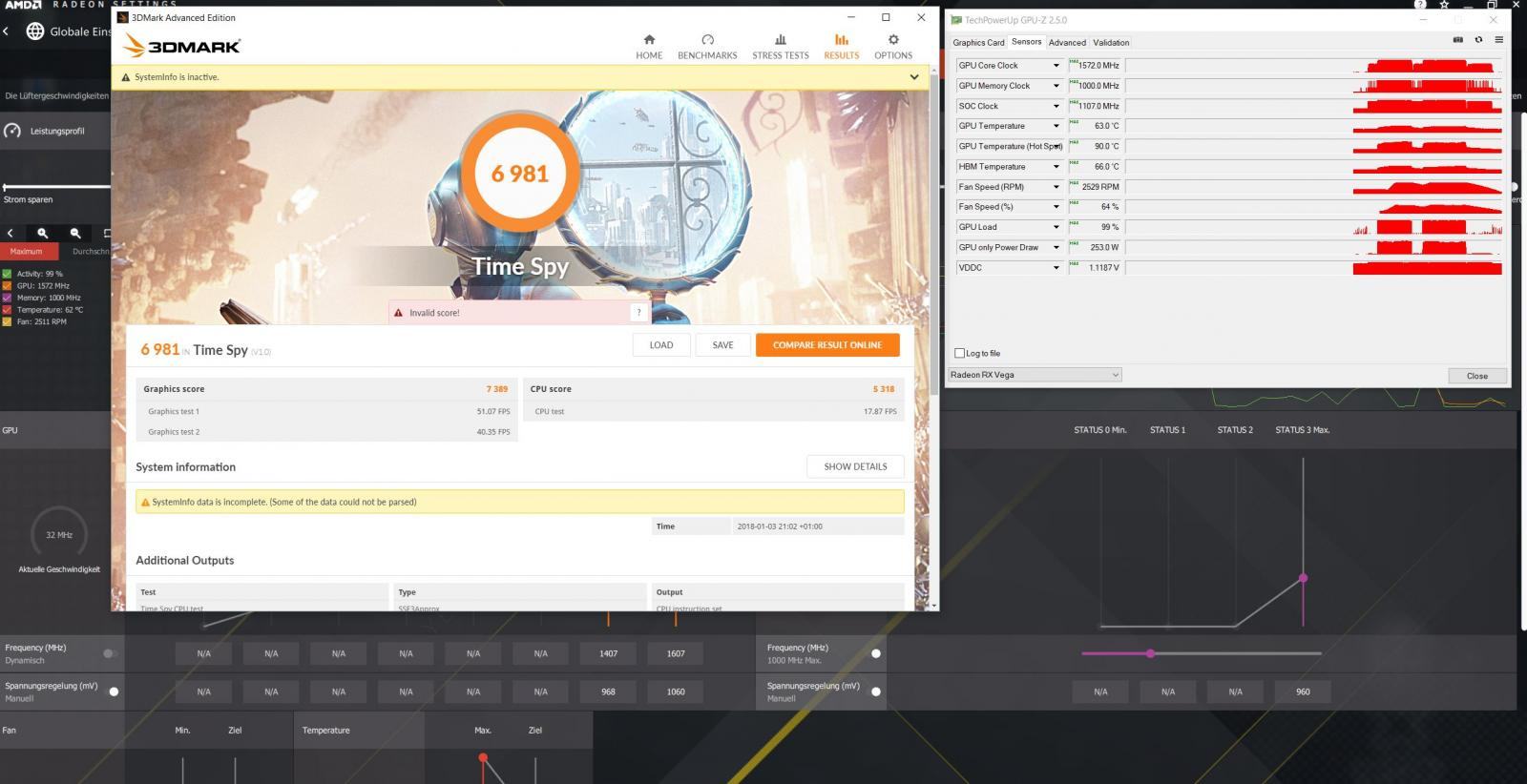Open the Radeon RX Vega device selector
Image resolution: width=1527 pixels, height=784 pixels.
coord(1035,375)
